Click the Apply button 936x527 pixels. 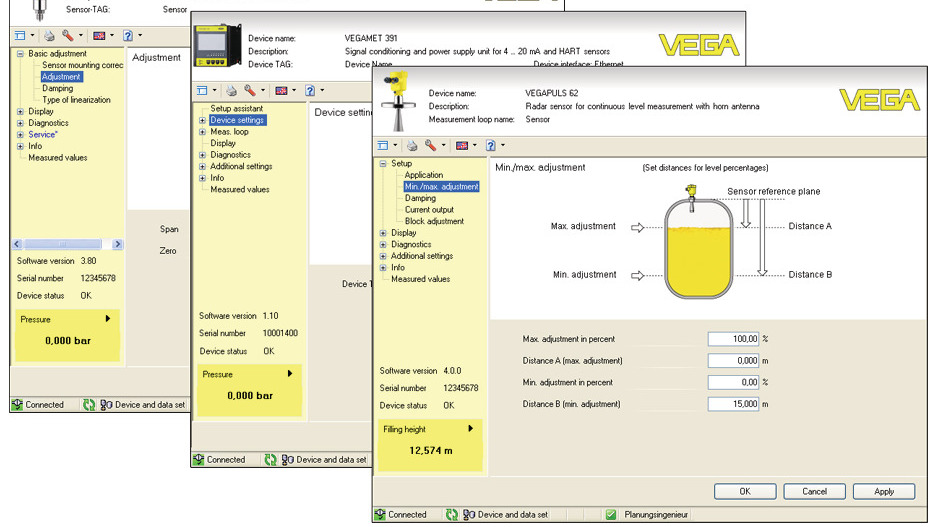point(884,491)
